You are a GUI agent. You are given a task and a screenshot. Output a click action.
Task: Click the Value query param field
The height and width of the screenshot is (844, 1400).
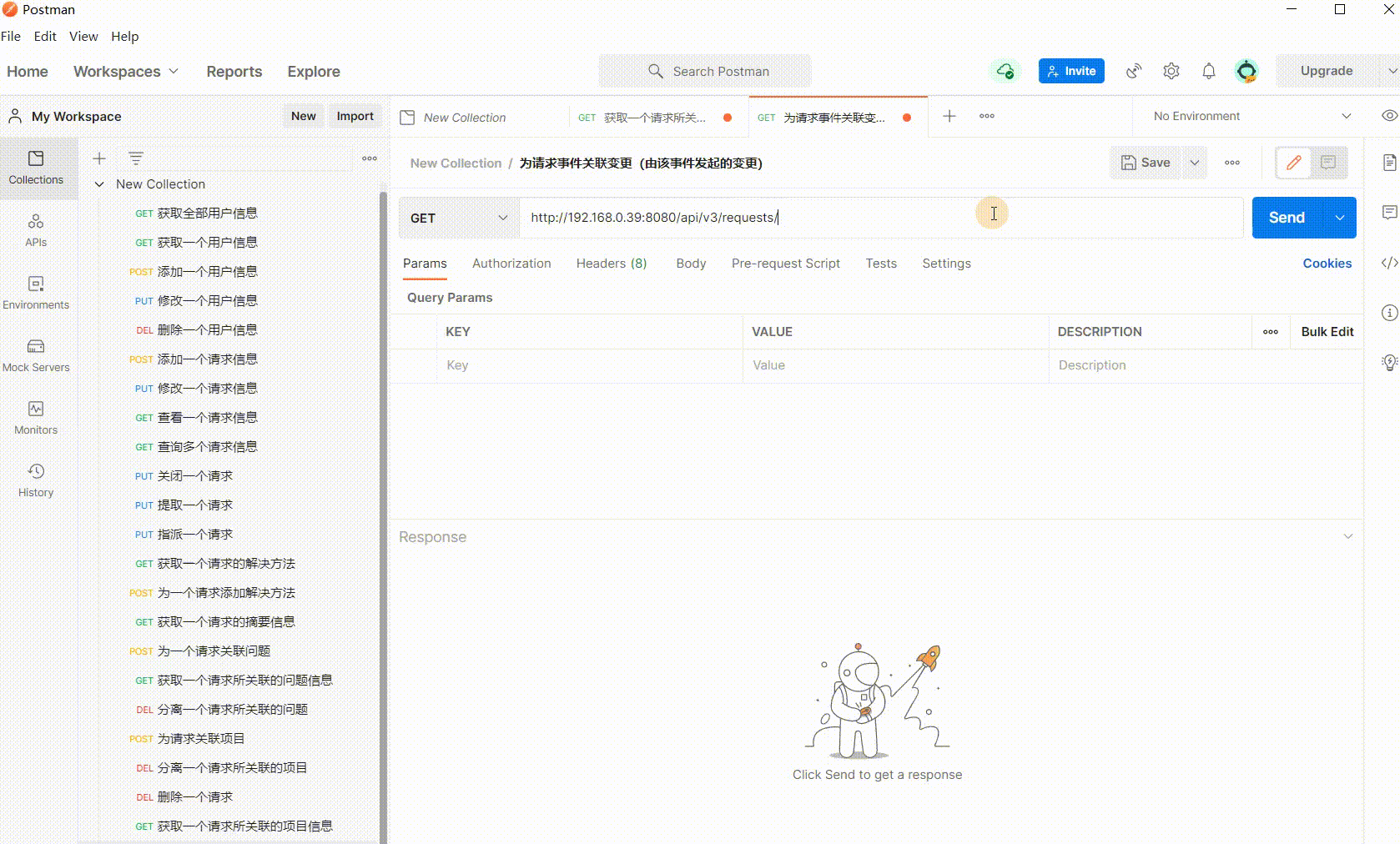point(895,365)
